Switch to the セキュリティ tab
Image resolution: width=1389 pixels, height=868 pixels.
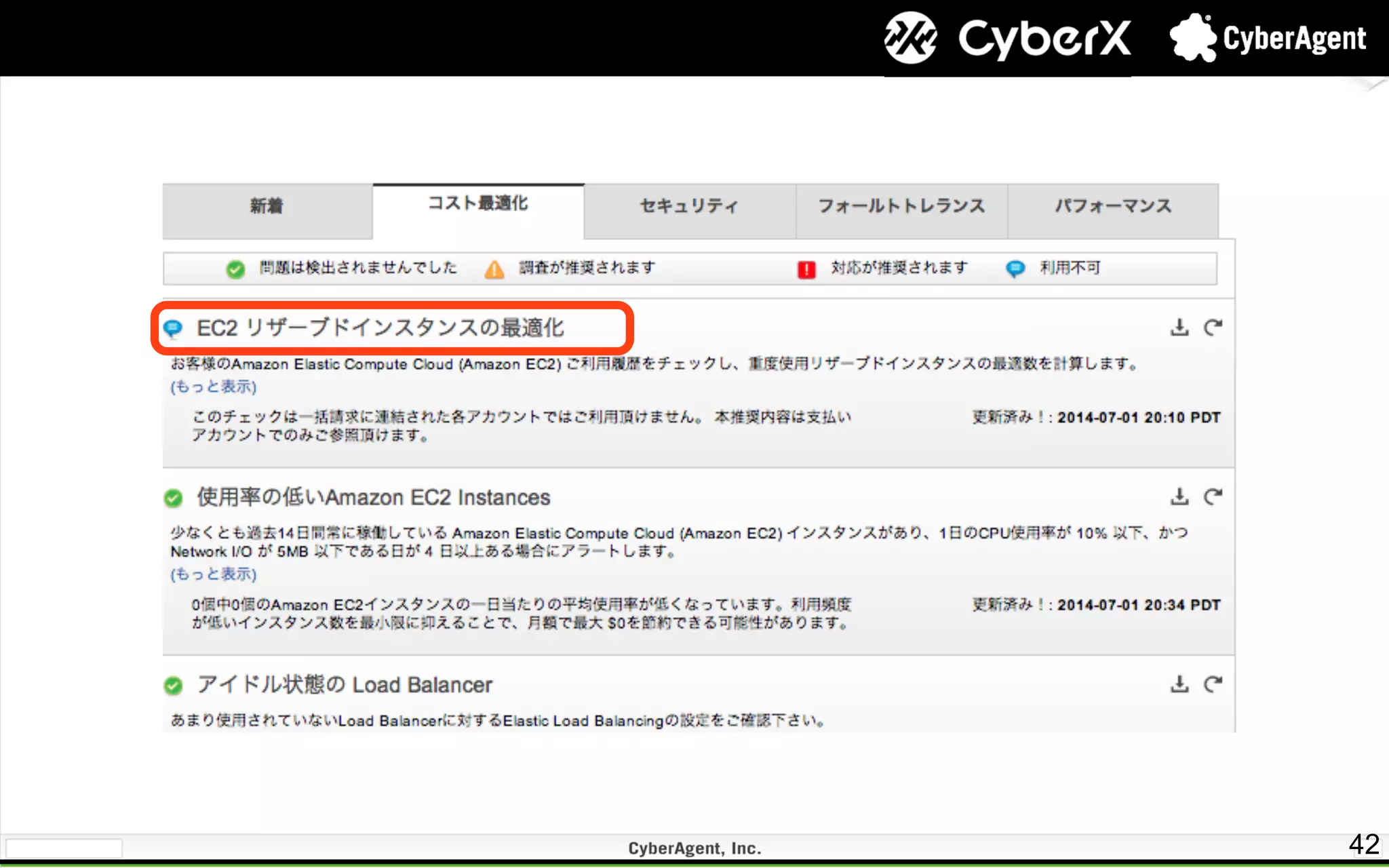coord(689,206)
